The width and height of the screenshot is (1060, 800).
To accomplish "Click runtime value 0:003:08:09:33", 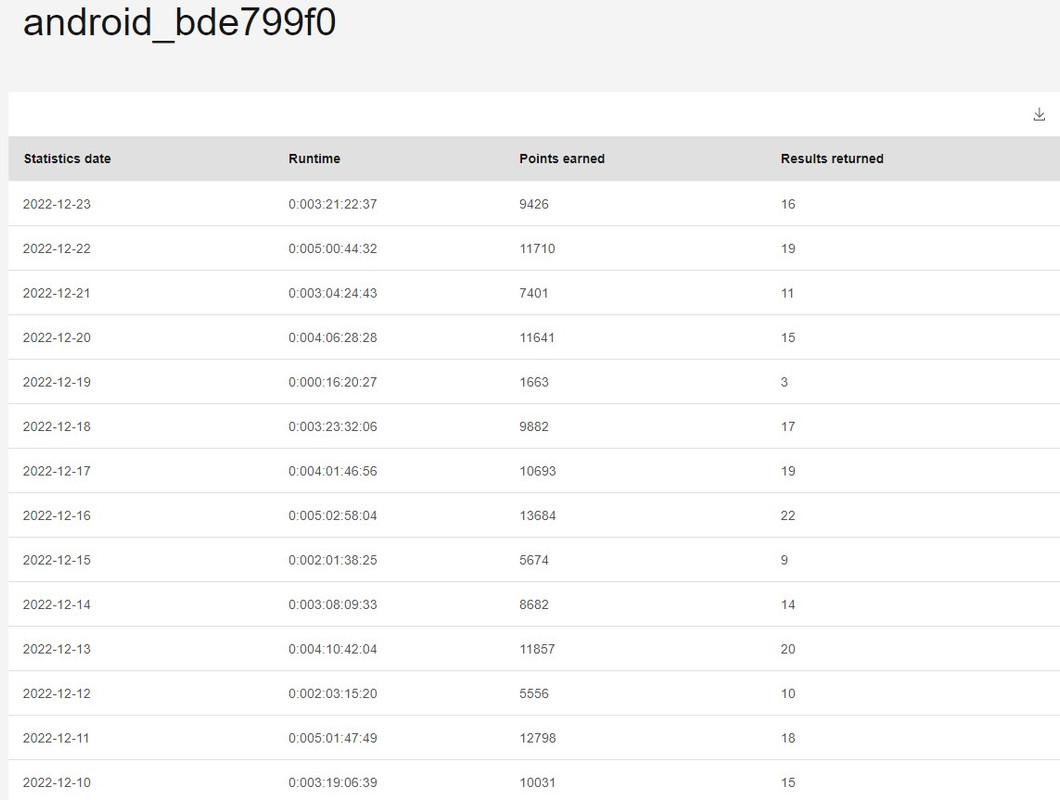I will click(333, 605).
